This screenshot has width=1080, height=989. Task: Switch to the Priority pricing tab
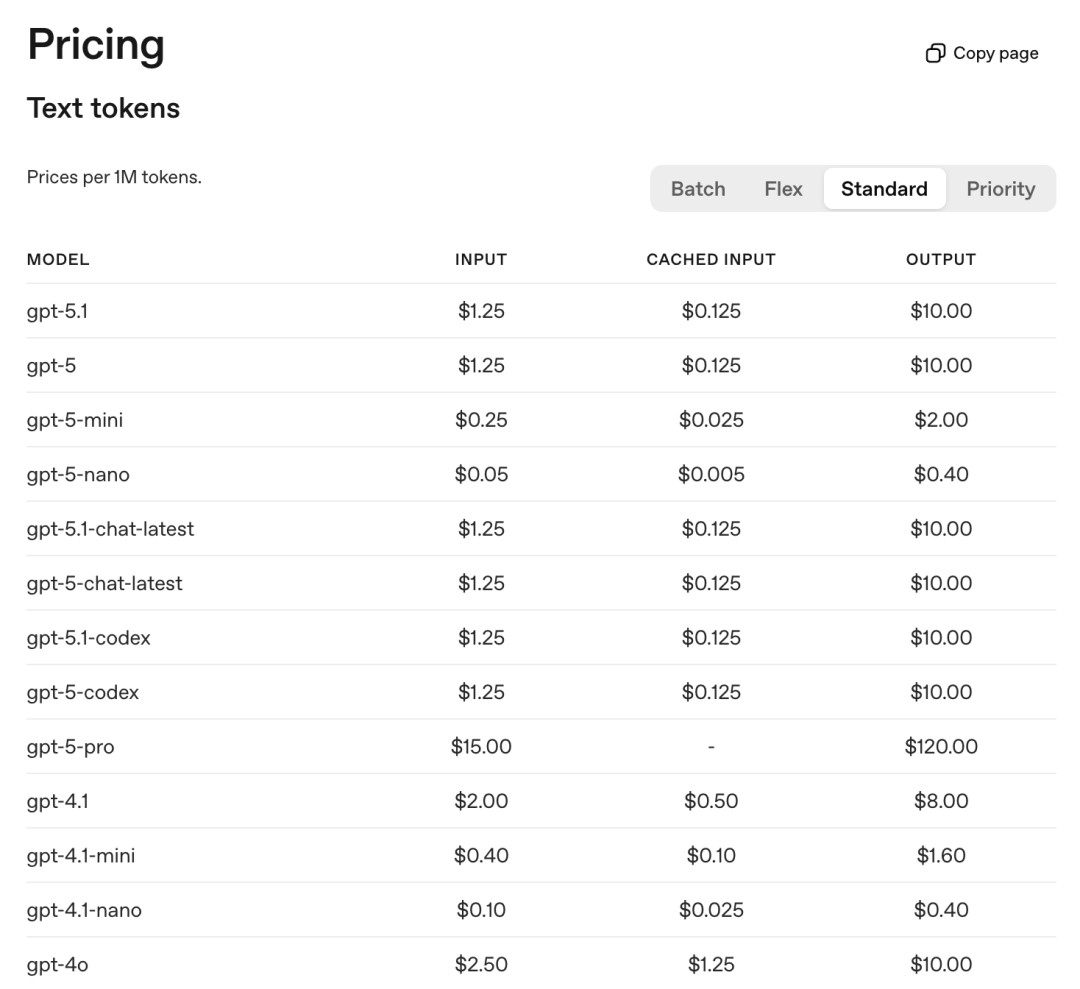1001,189
